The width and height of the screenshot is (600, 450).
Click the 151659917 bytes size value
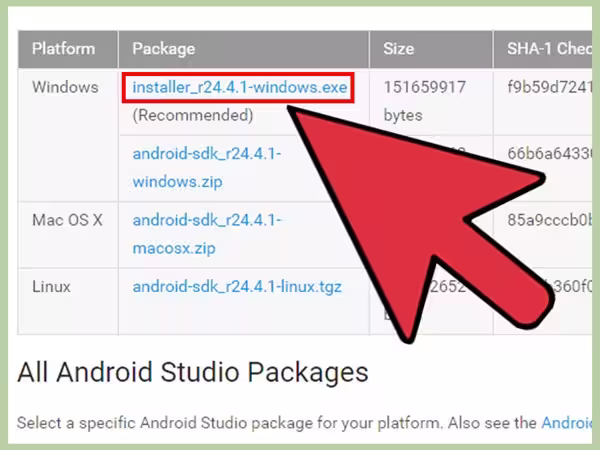click(424, 101)
